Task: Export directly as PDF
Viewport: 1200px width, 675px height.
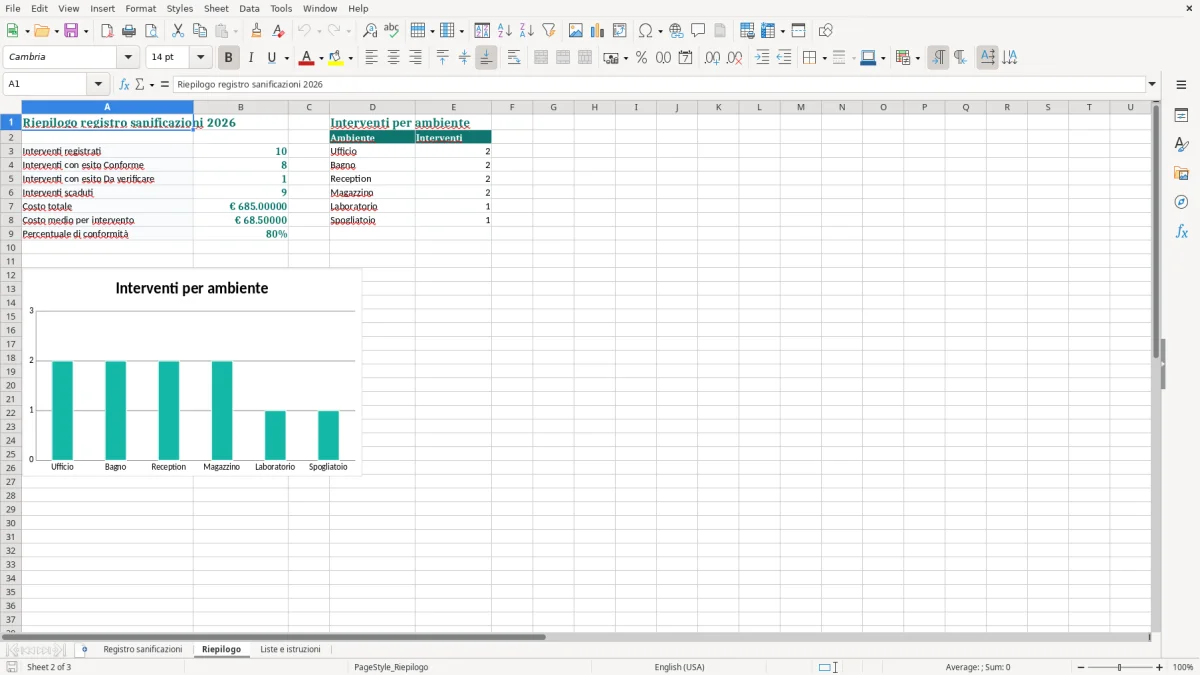Action: [107, 31]
